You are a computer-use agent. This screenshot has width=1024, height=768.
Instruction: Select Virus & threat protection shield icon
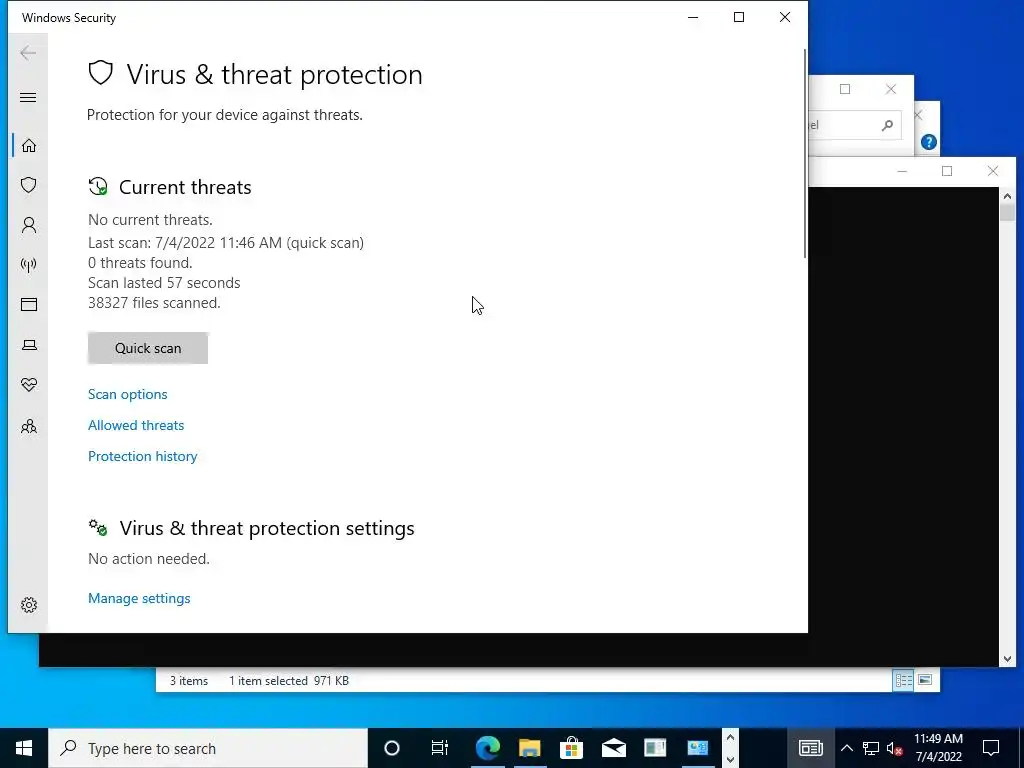pos(29,185)
